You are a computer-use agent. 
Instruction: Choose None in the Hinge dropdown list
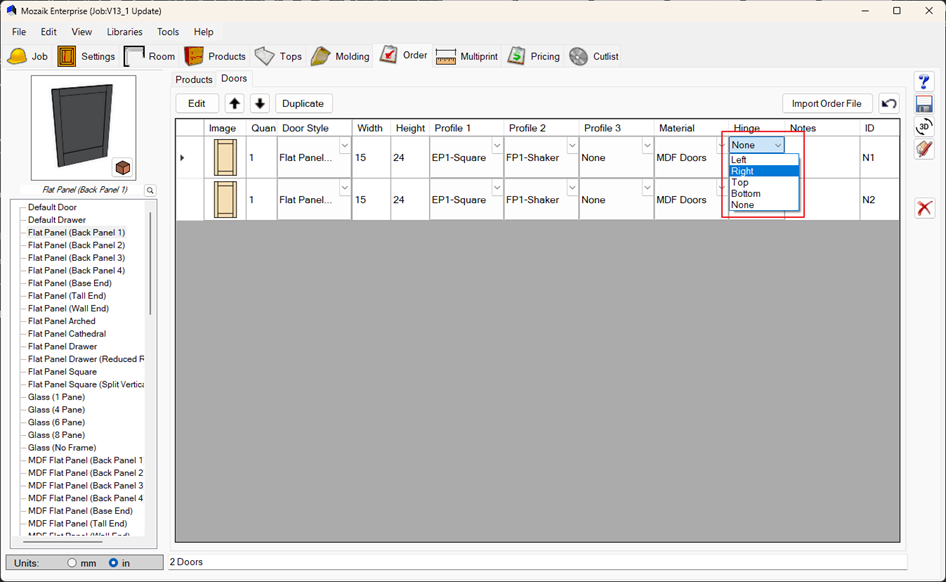[x=764, y=205]
